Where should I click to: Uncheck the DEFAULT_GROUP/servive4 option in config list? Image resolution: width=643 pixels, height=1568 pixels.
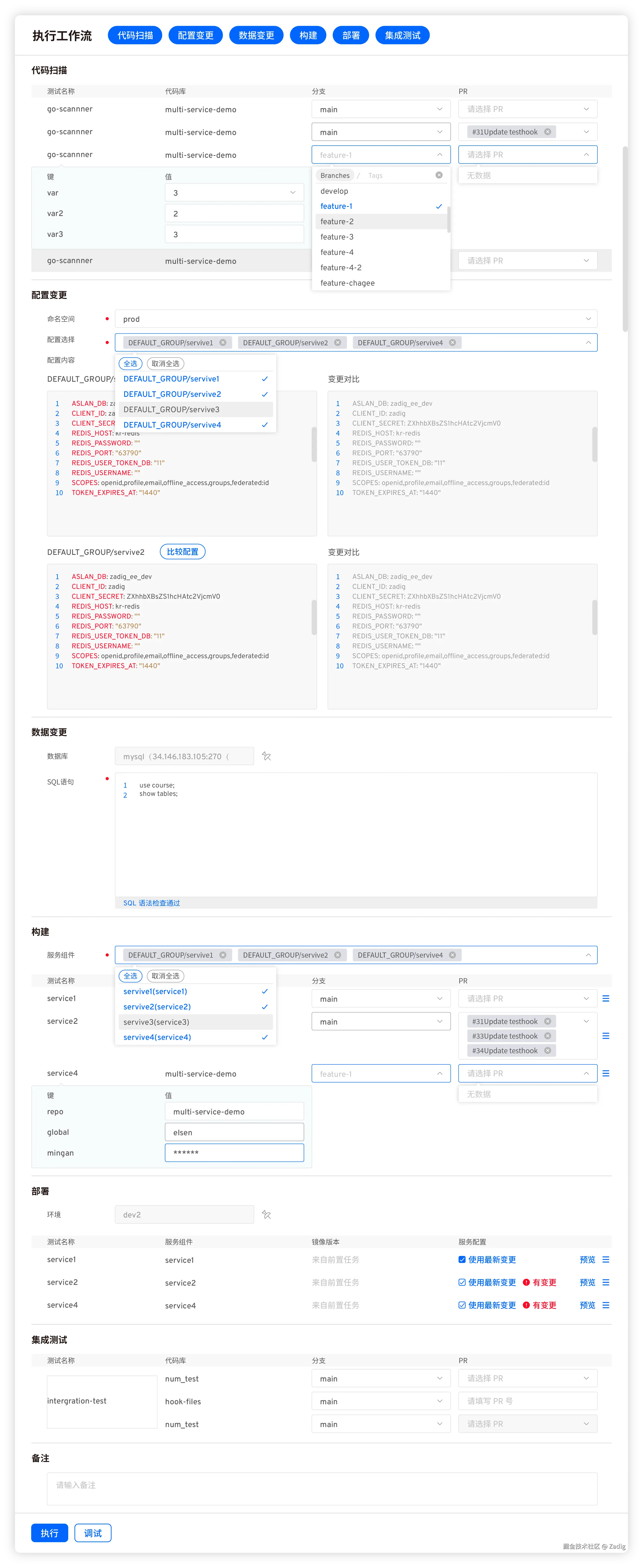196,425
